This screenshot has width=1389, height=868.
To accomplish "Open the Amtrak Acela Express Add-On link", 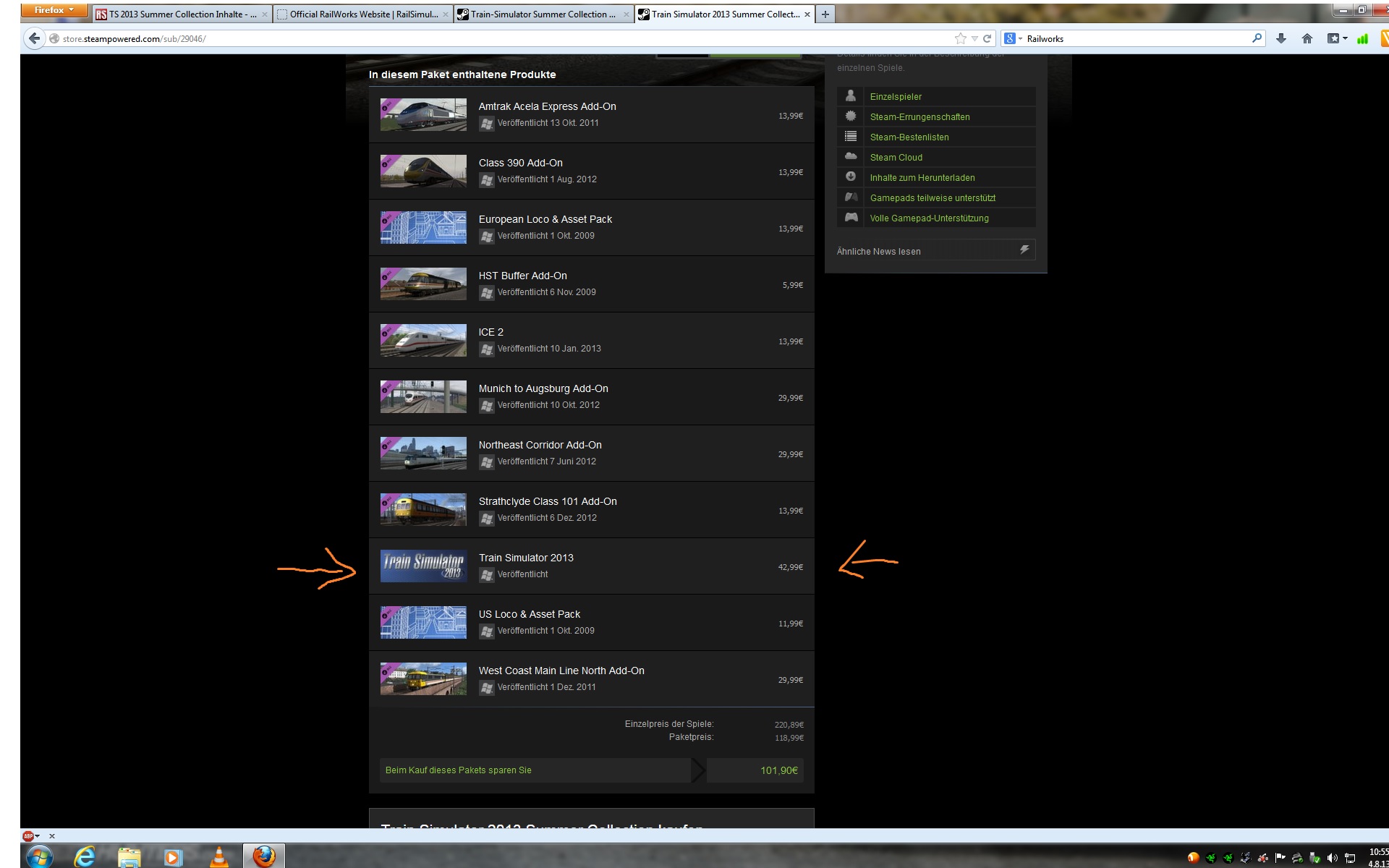I will 547,106.
